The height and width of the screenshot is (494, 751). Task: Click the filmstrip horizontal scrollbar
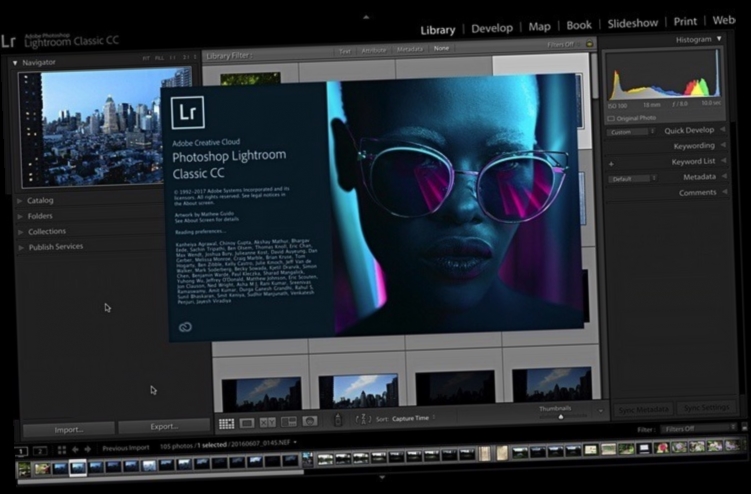160,476
